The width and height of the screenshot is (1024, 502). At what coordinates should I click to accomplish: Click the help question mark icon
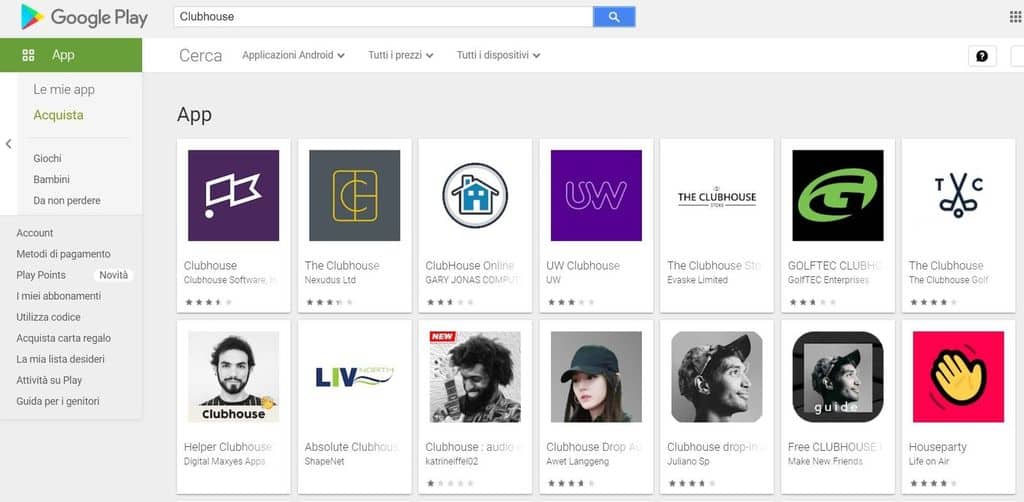(982, 55)
